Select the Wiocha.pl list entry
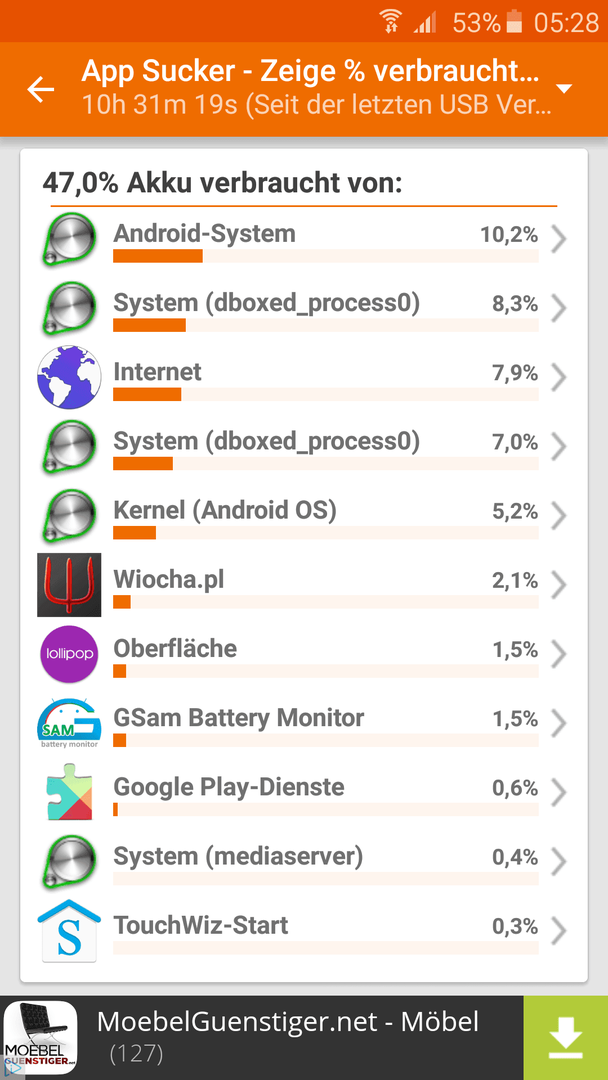The image size is (608, 1080). click(304, 584)
